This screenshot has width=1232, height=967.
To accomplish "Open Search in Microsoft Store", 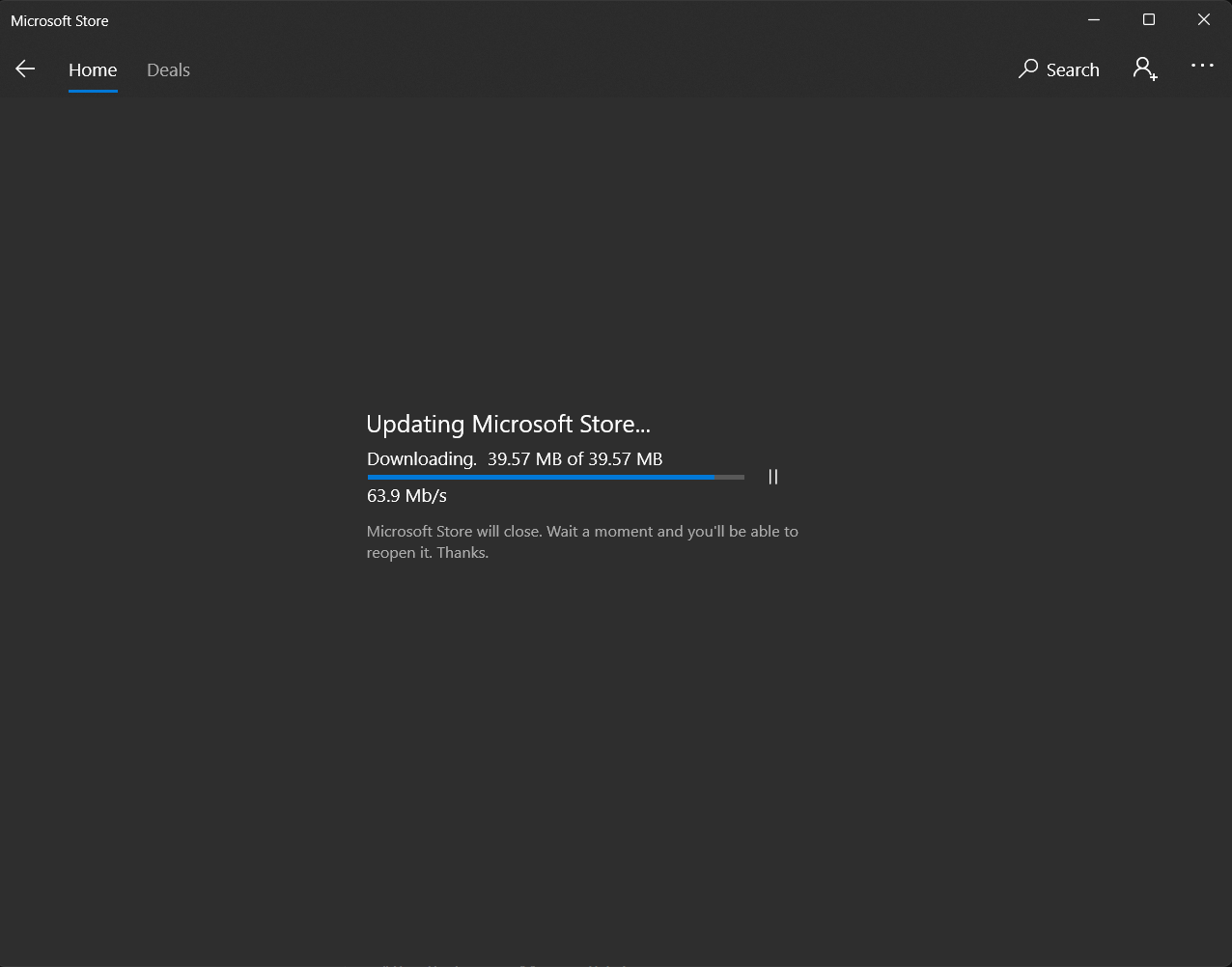I will pyautogui.click(x=1059, y=69).
